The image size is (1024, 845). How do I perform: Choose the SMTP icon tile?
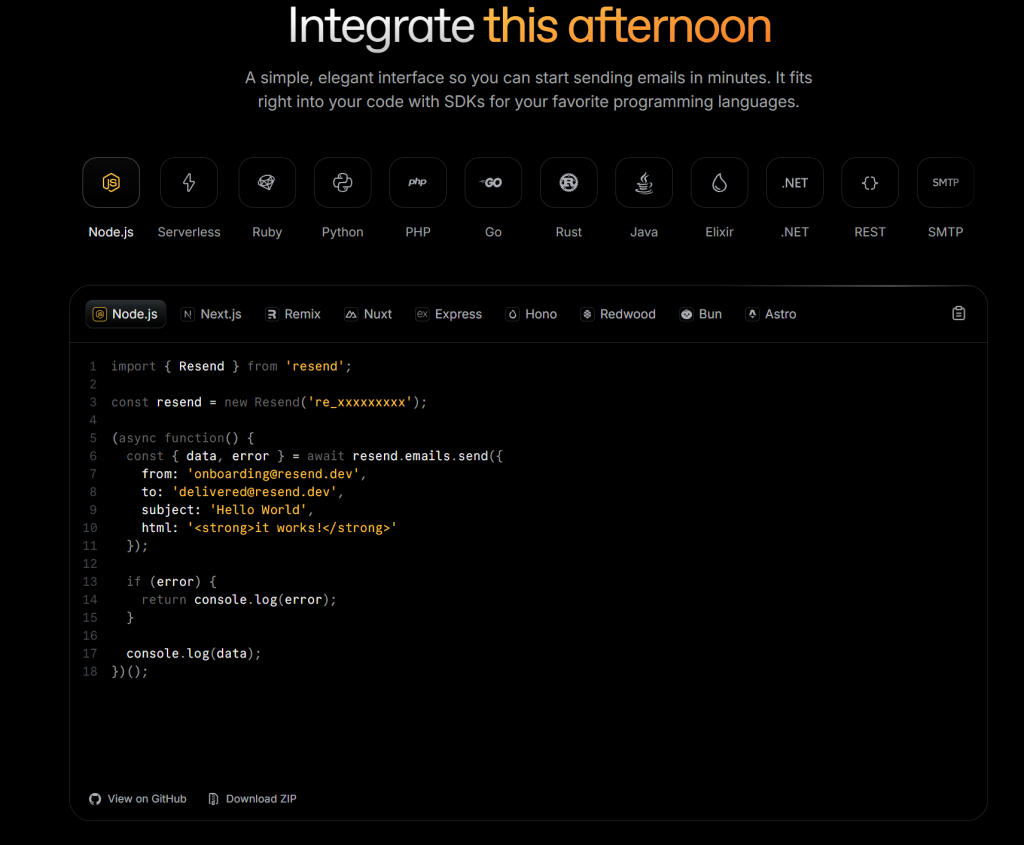coord(946,182)
